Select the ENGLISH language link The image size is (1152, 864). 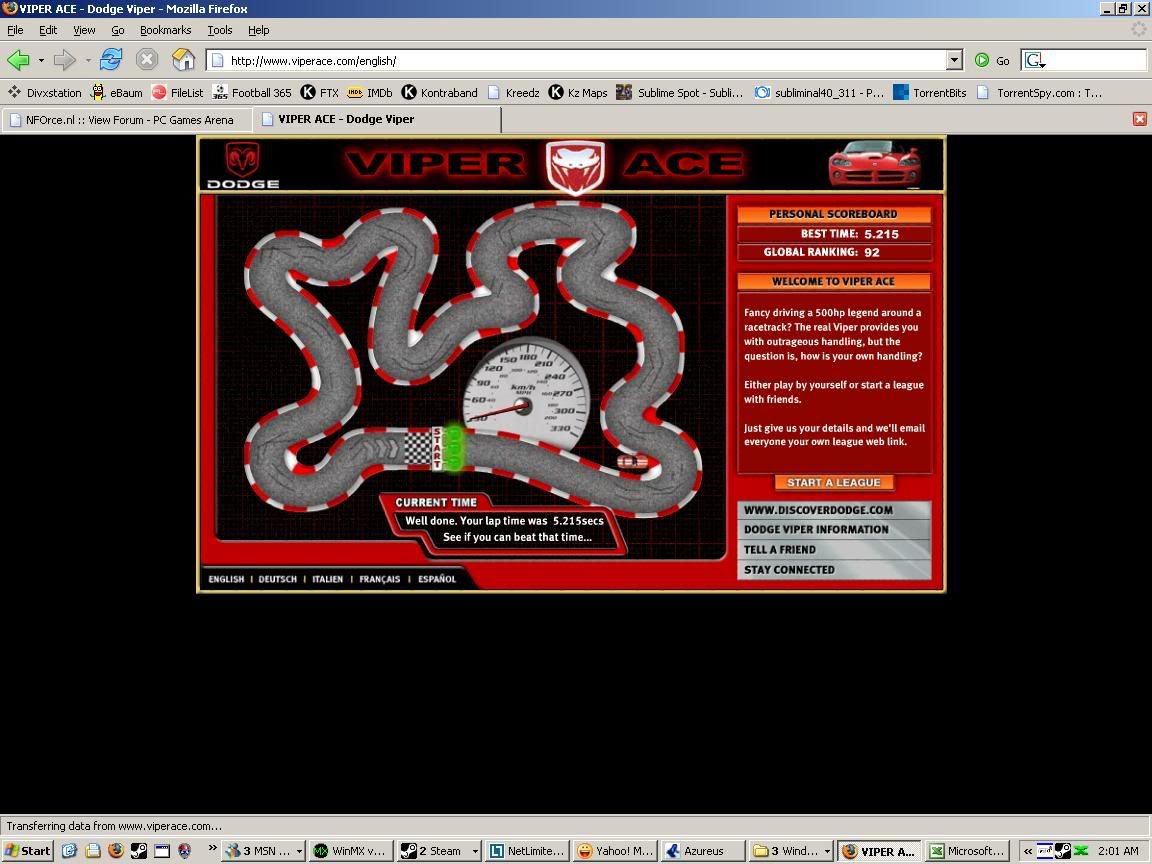pyautogui.click(x=226, y=579)
